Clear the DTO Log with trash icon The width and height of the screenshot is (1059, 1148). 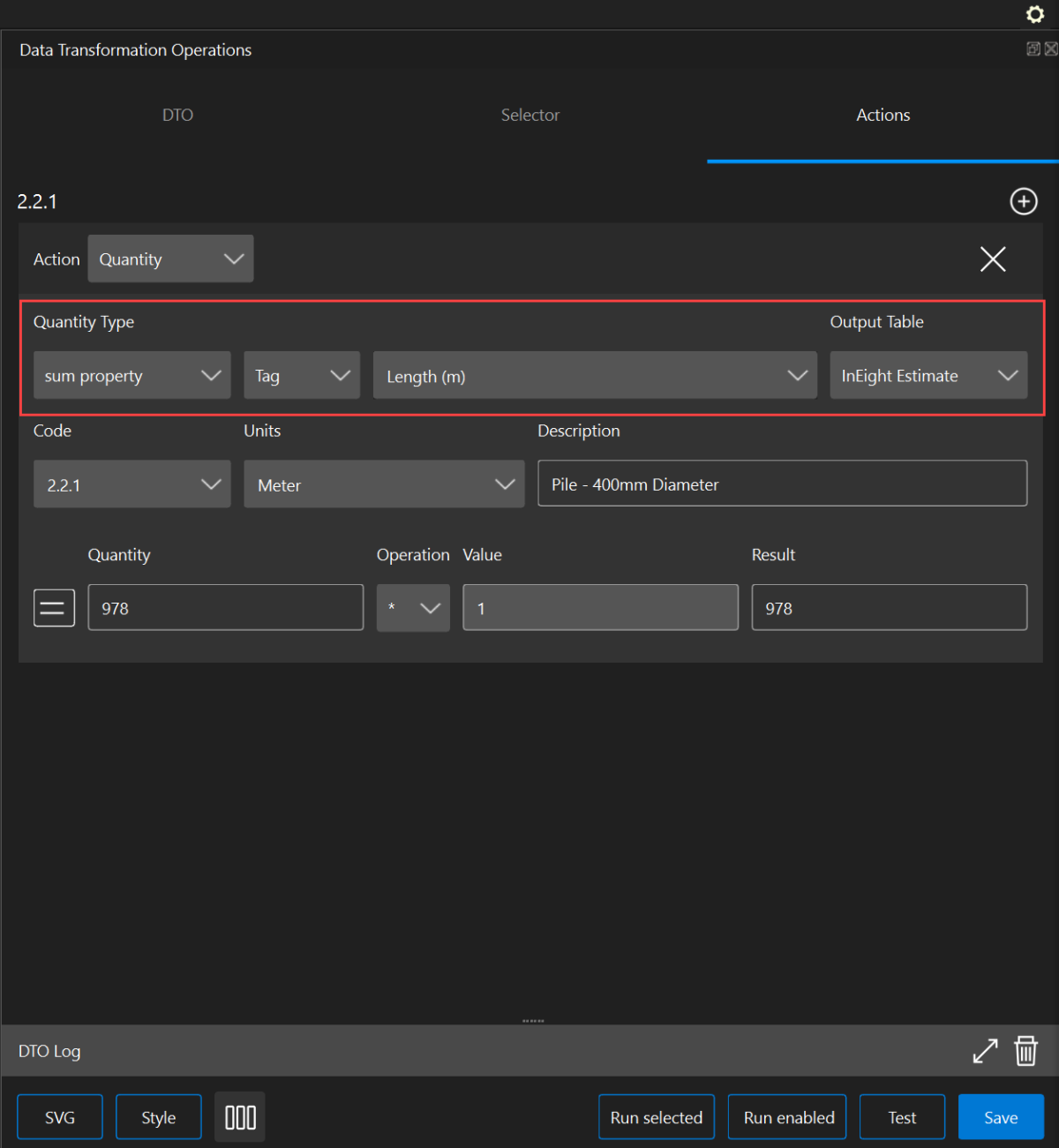coord(1025,1051)
